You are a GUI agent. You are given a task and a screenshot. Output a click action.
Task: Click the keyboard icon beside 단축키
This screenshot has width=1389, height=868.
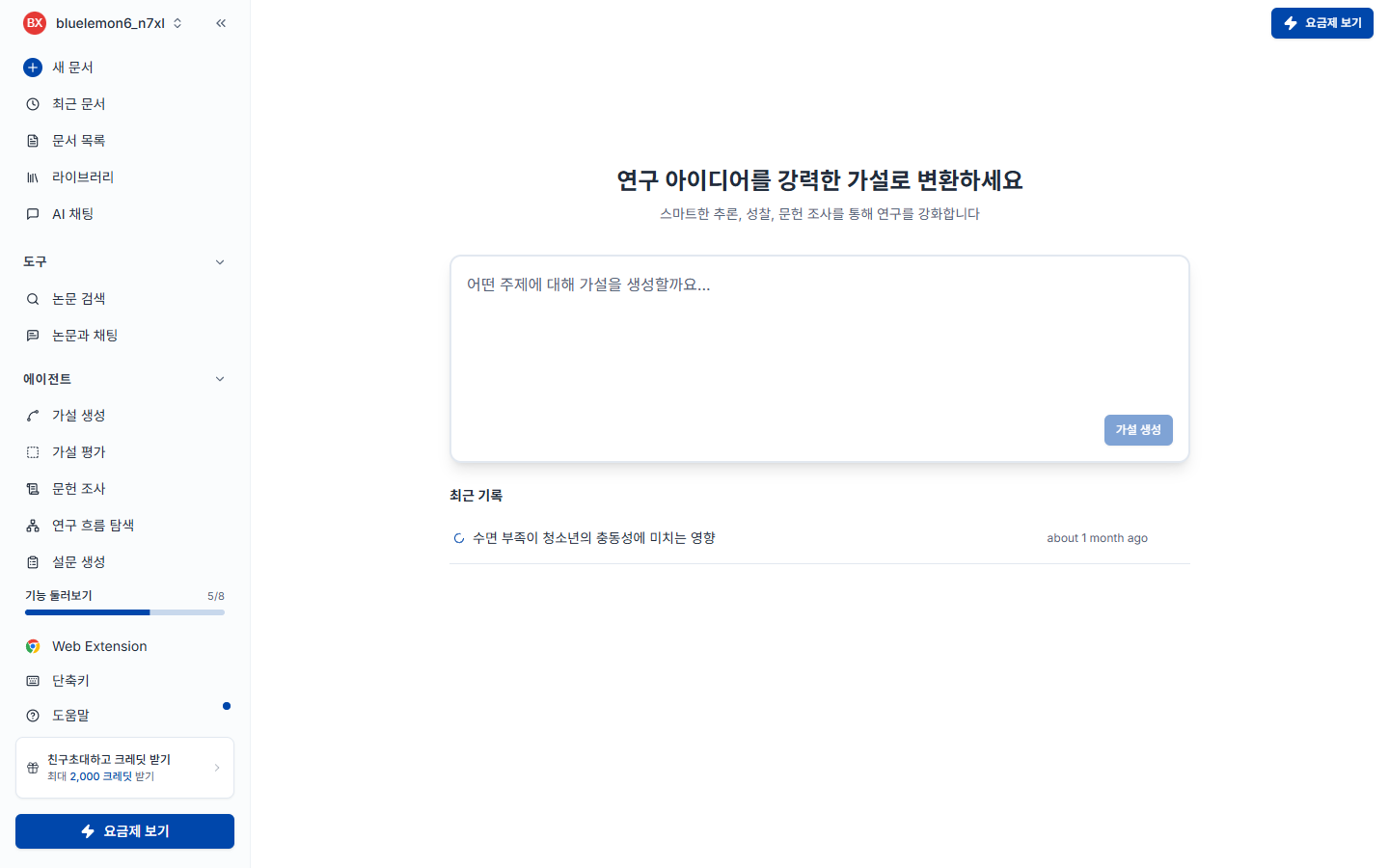click(x=33, y=681)
